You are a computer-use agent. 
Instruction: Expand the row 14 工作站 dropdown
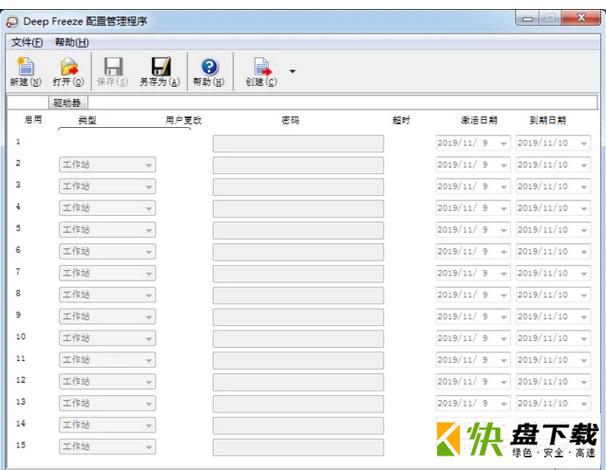click(107, 425)
